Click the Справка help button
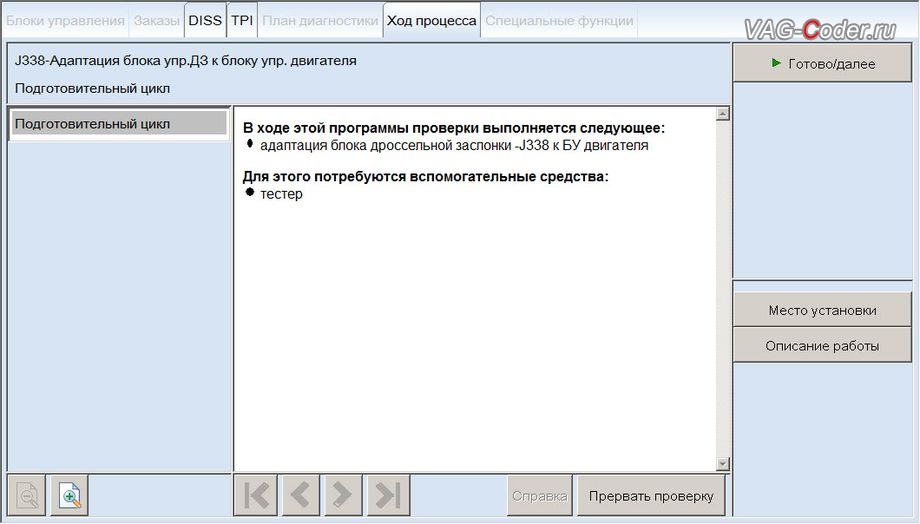Screen dimensions: 920x524 [539, 496]
